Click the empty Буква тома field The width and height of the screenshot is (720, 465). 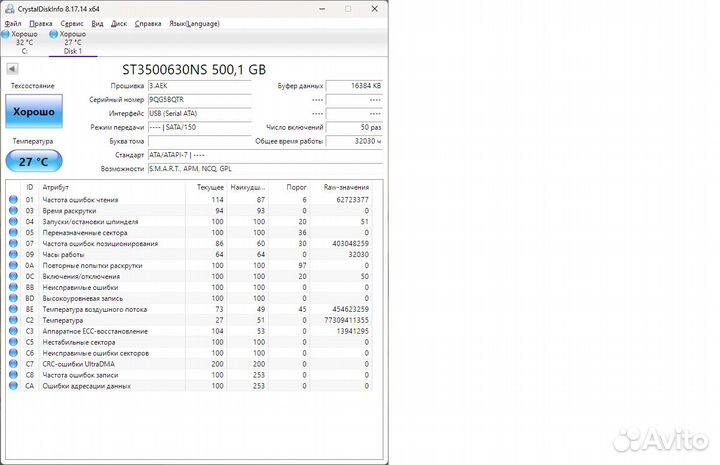point(200,141)
